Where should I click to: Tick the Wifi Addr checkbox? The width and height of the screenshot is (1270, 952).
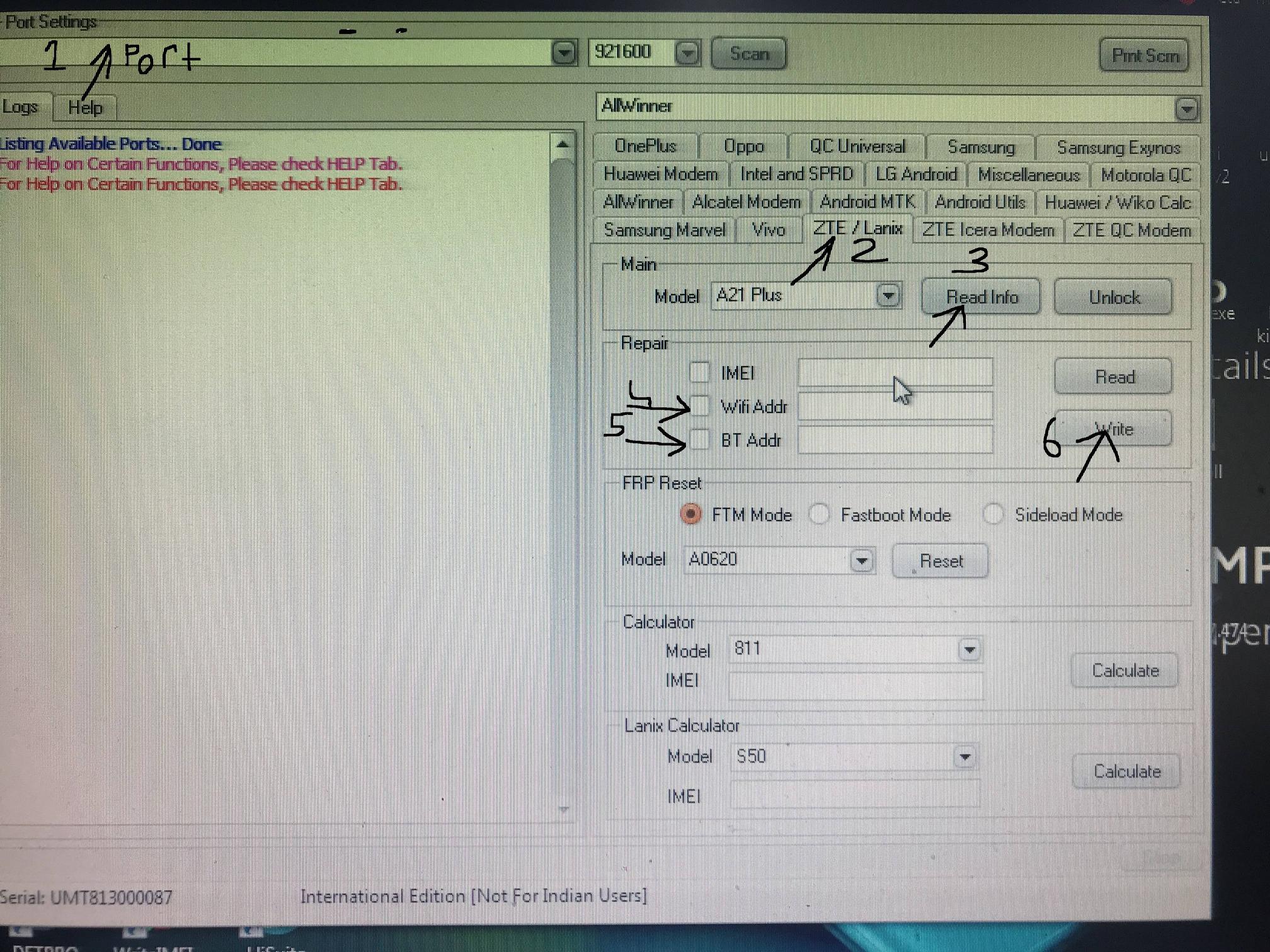tap(699, 405)
